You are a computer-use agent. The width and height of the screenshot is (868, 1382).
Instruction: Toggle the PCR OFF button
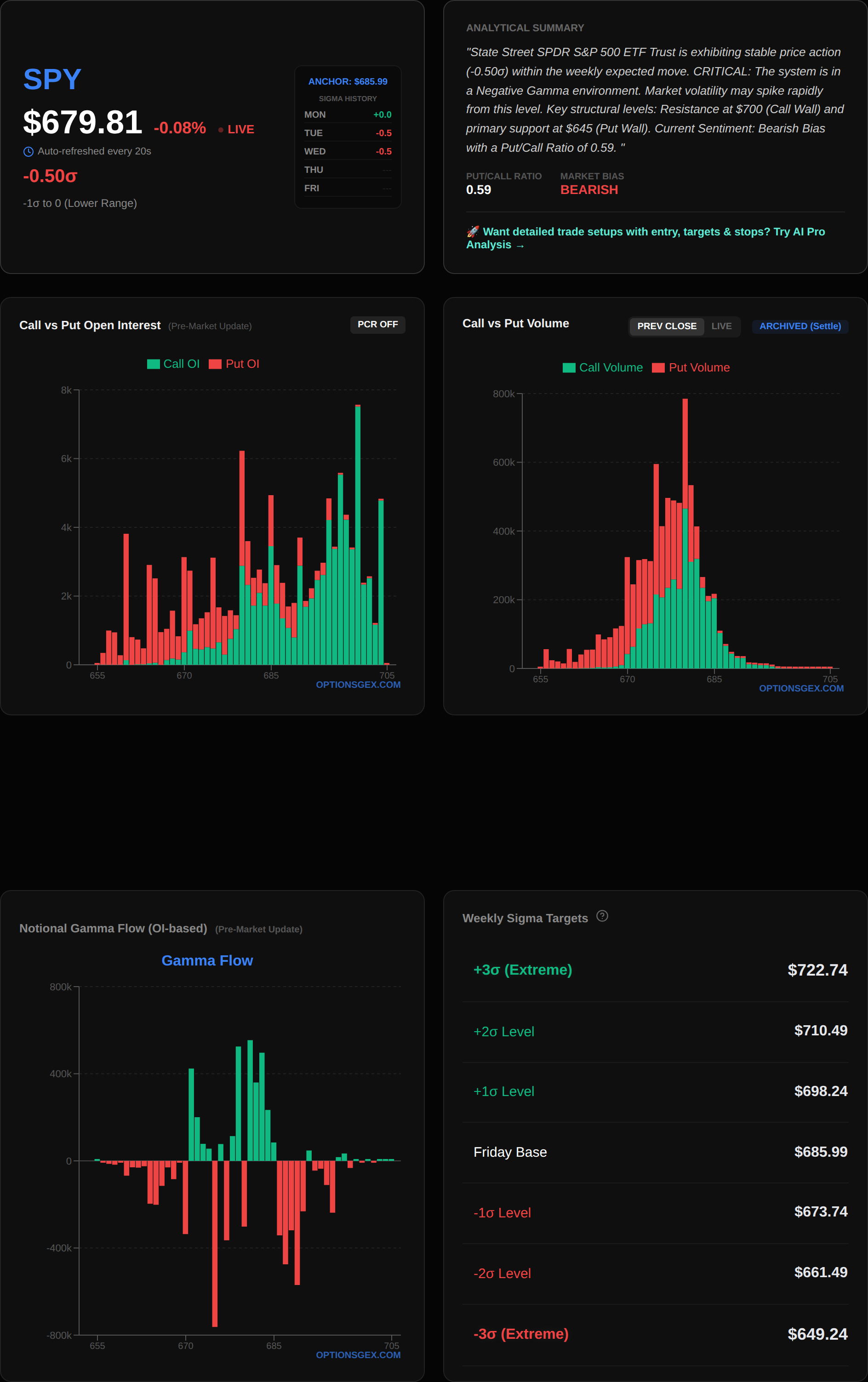click(x=377, y=324)
